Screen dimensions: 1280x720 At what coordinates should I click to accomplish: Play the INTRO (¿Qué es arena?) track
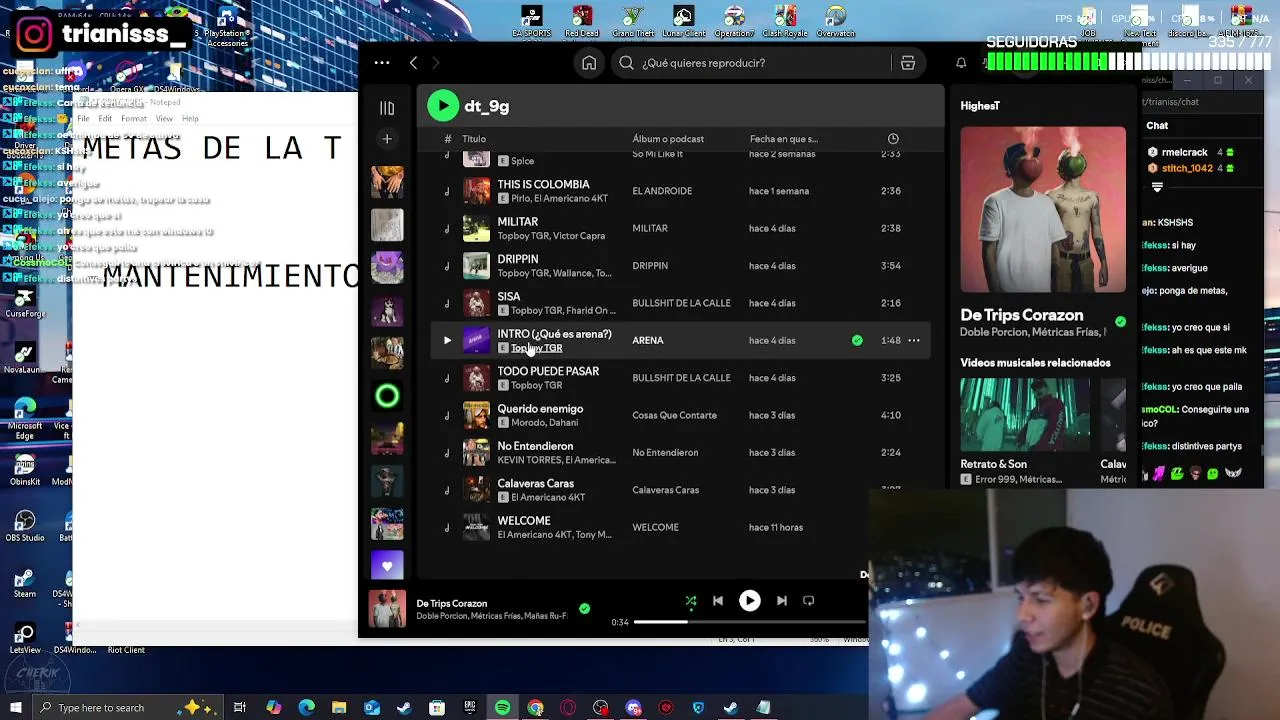[447, 340]
